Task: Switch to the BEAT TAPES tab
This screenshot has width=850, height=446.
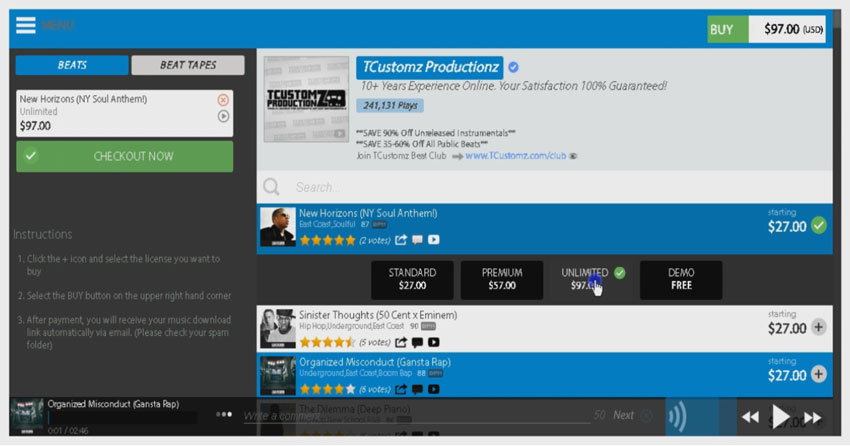Action: (x=188, y=65)
